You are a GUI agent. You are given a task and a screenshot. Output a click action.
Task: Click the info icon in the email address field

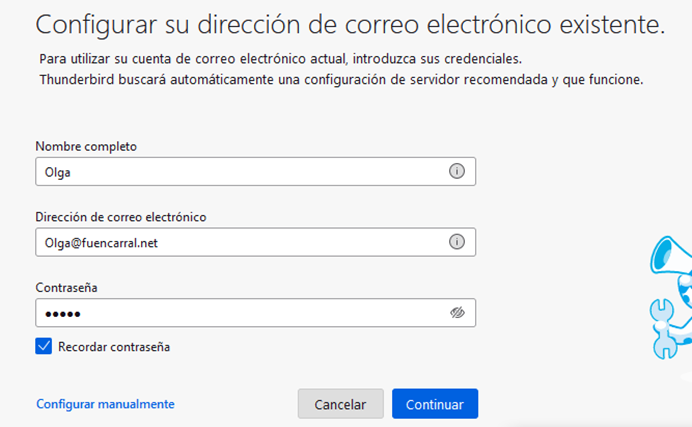tap(457, 242)
